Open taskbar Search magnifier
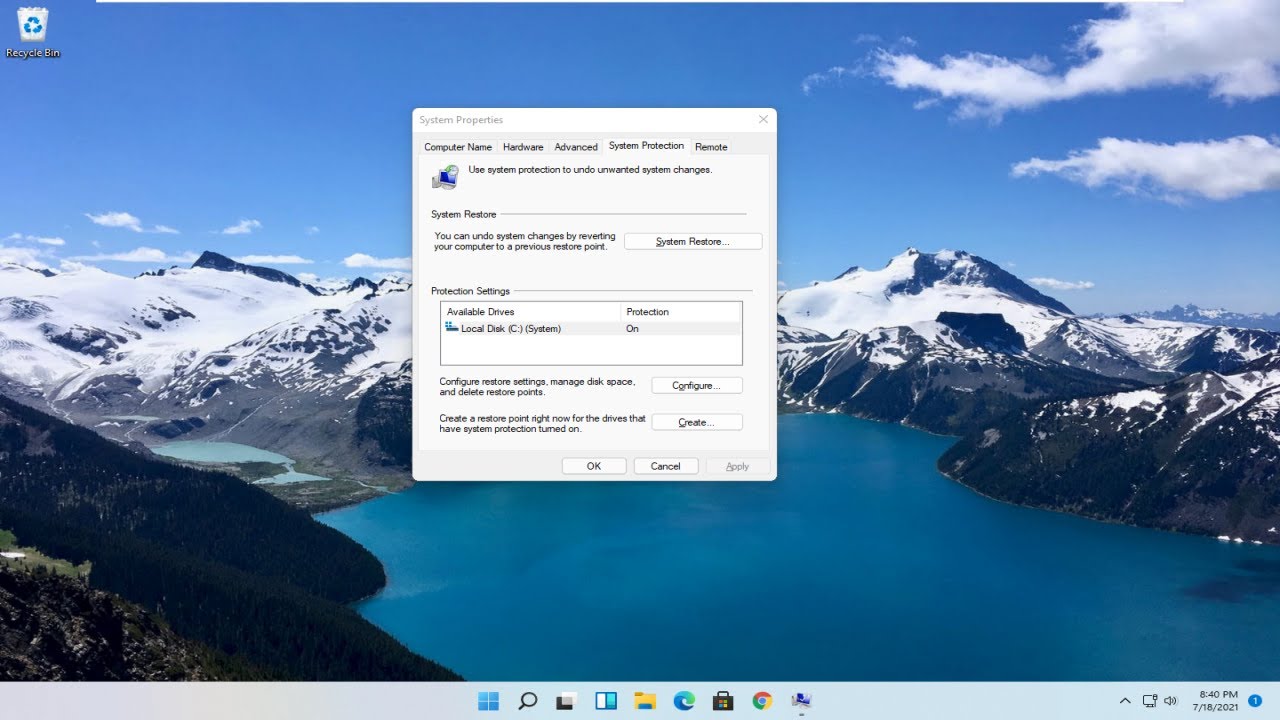Image resolution: width=1280 pixels, height=720 pixels. (528, 701)
